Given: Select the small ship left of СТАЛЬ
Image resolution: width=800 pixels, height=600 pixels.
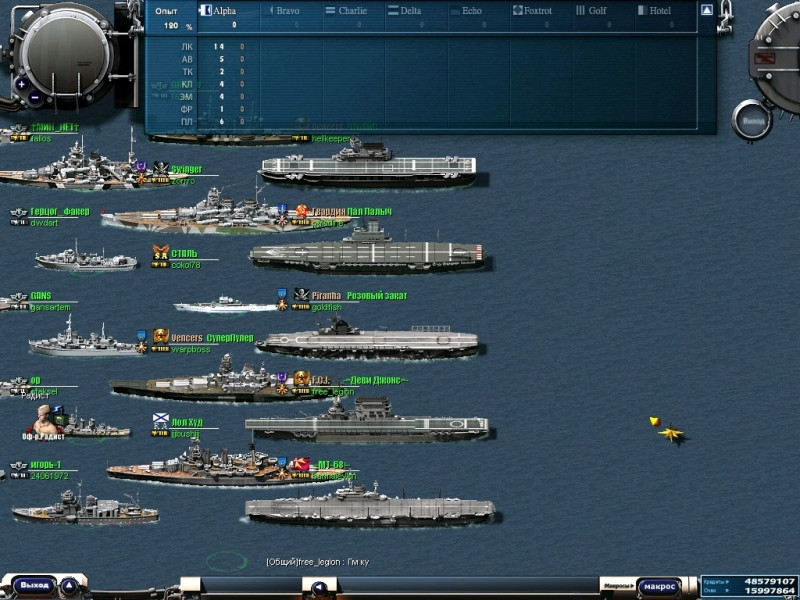Looking at the screenshot, I should click(86, 259).
